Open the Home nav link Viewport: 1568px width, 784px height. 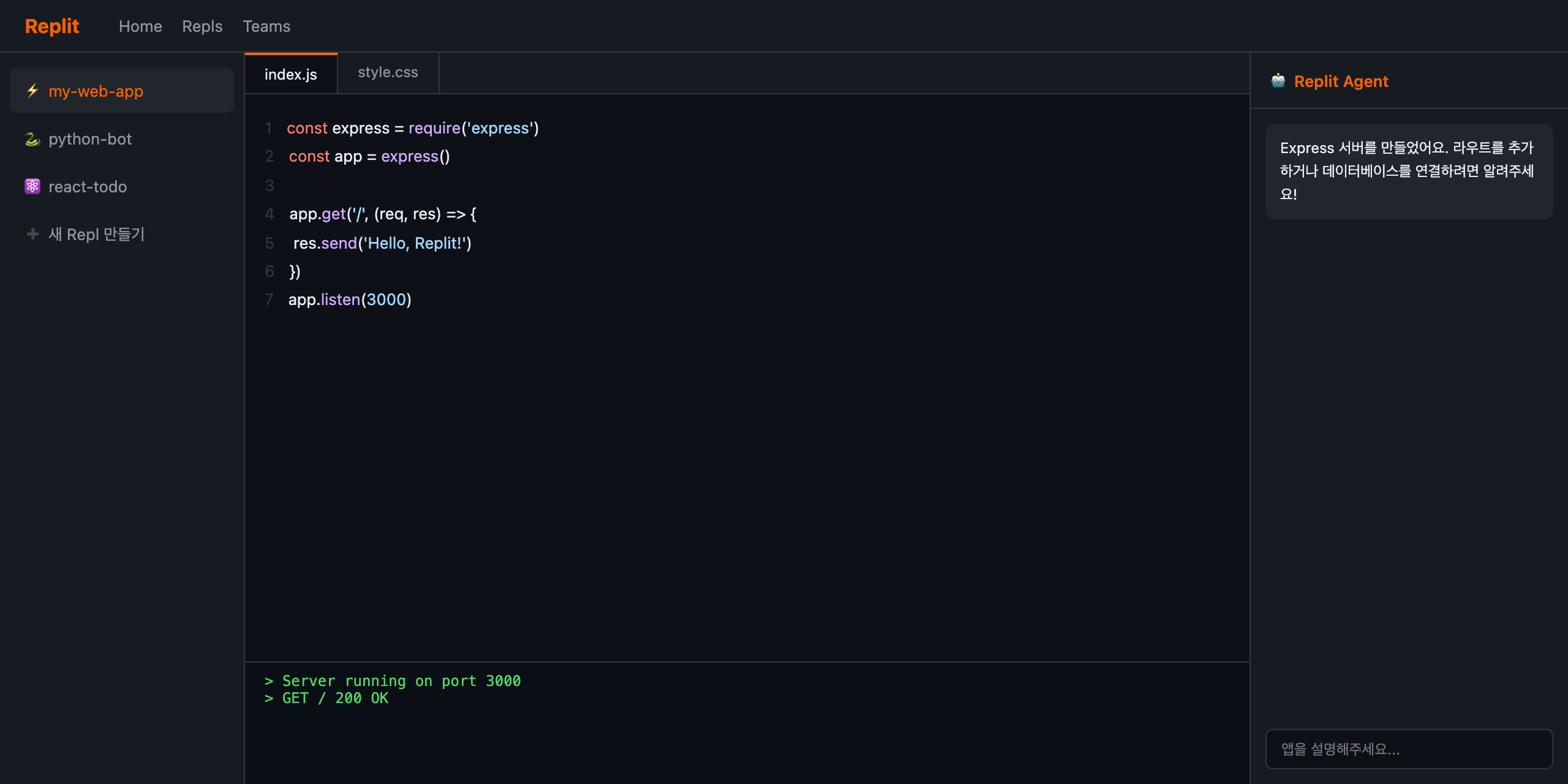click(x=140, y=26)
